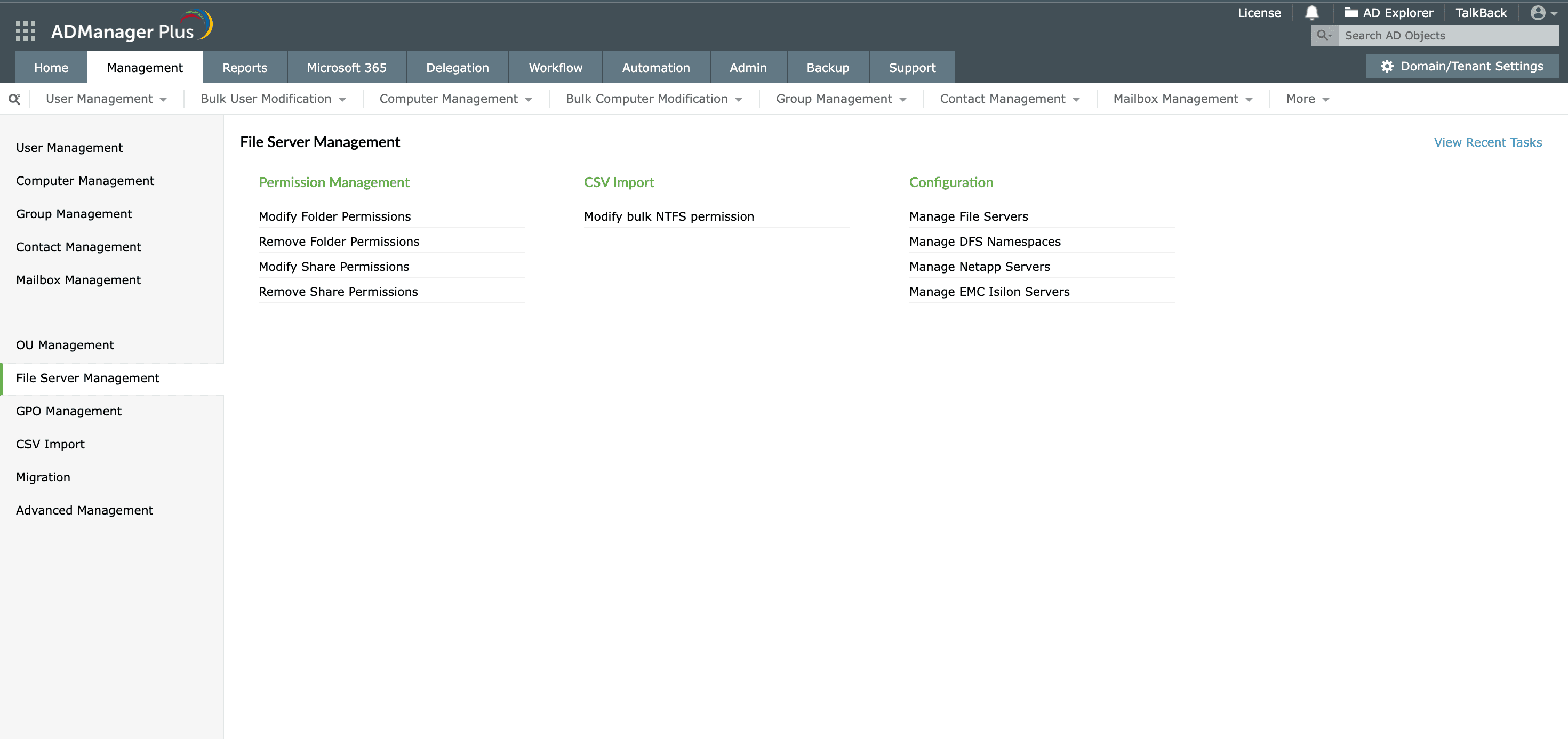Click the notifications bell icon
The height and width of the screenshot is (739, 1568).
pyautogui.click(x=1312, y=13)
